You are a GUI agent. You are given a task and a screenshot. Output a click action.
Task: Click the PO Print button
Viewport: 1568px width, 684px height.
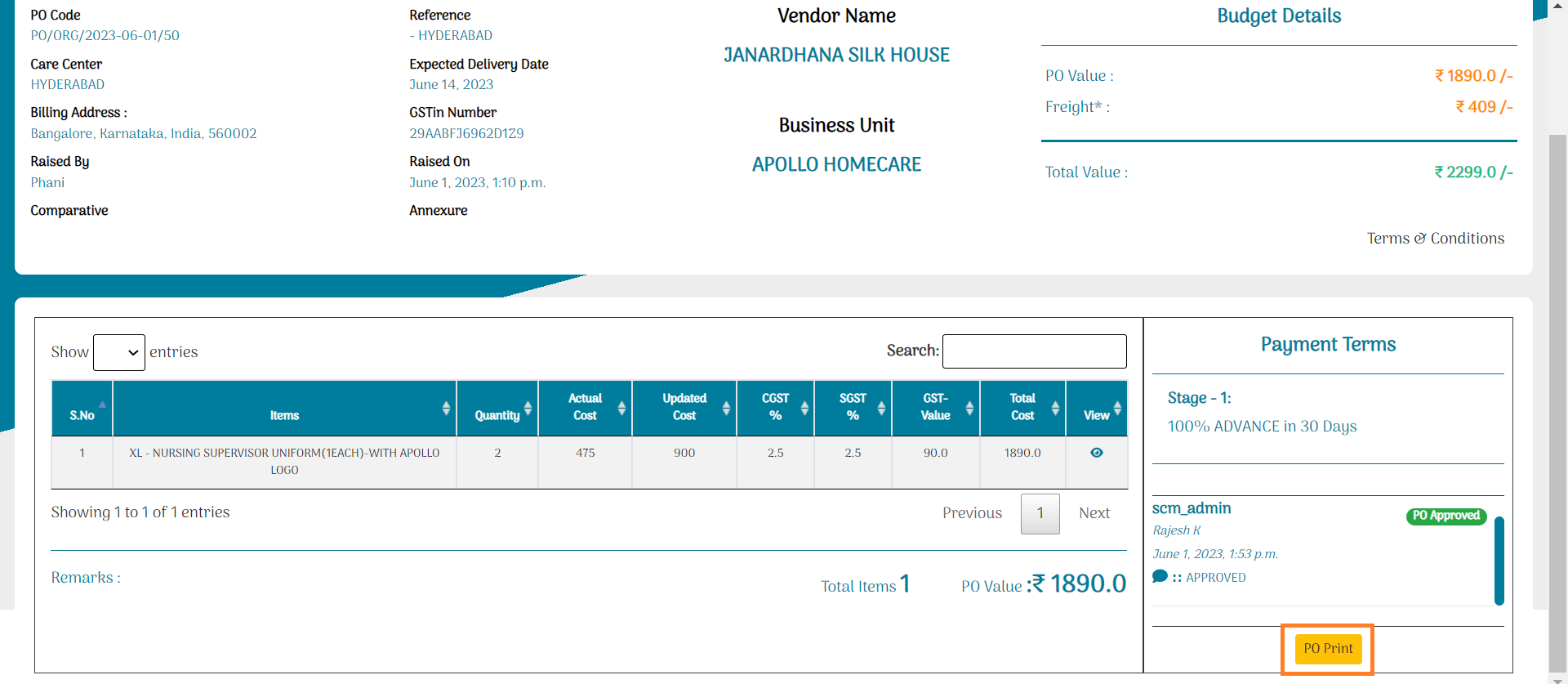pos(1328,649)
